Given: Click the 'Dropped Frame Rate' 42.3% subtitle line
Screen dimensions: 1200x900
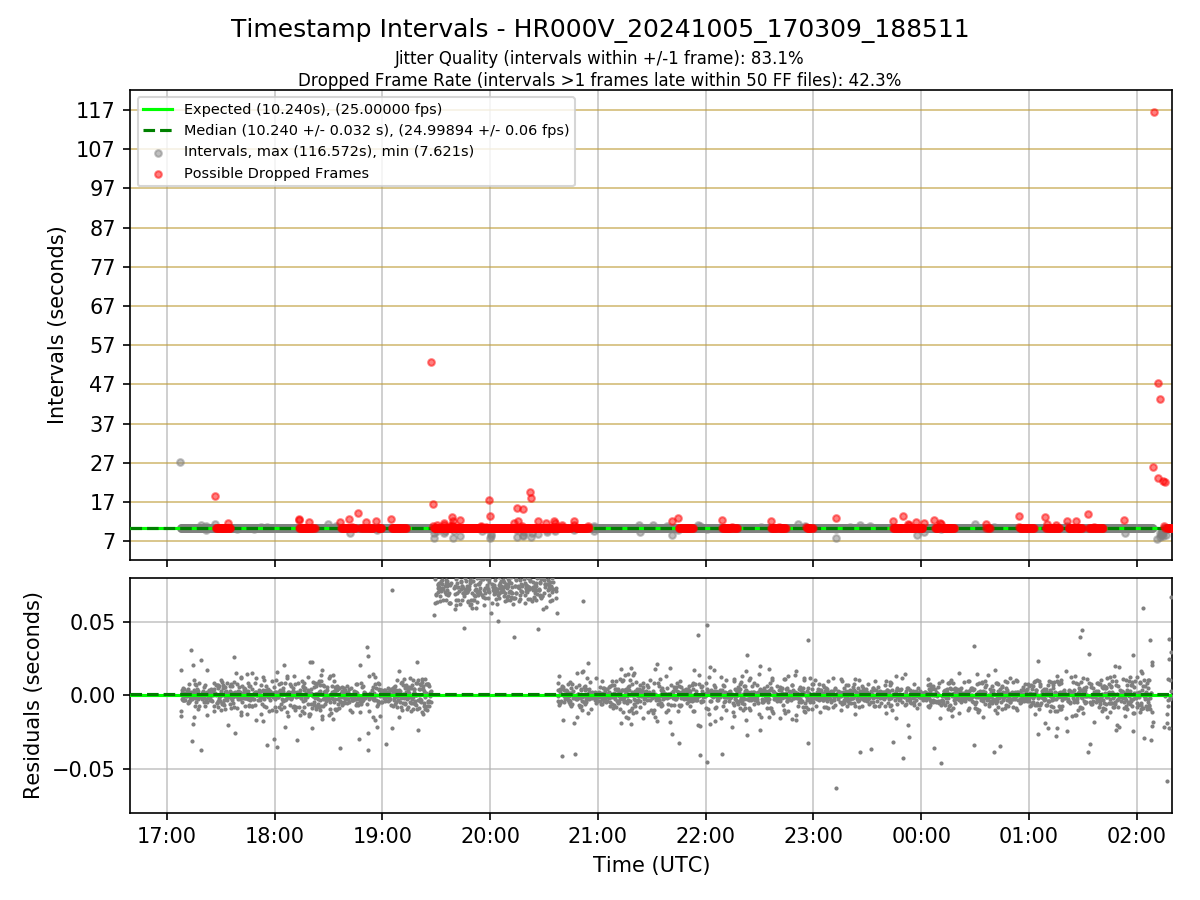Looking at the screenshot, I should [x=599, y=80].
